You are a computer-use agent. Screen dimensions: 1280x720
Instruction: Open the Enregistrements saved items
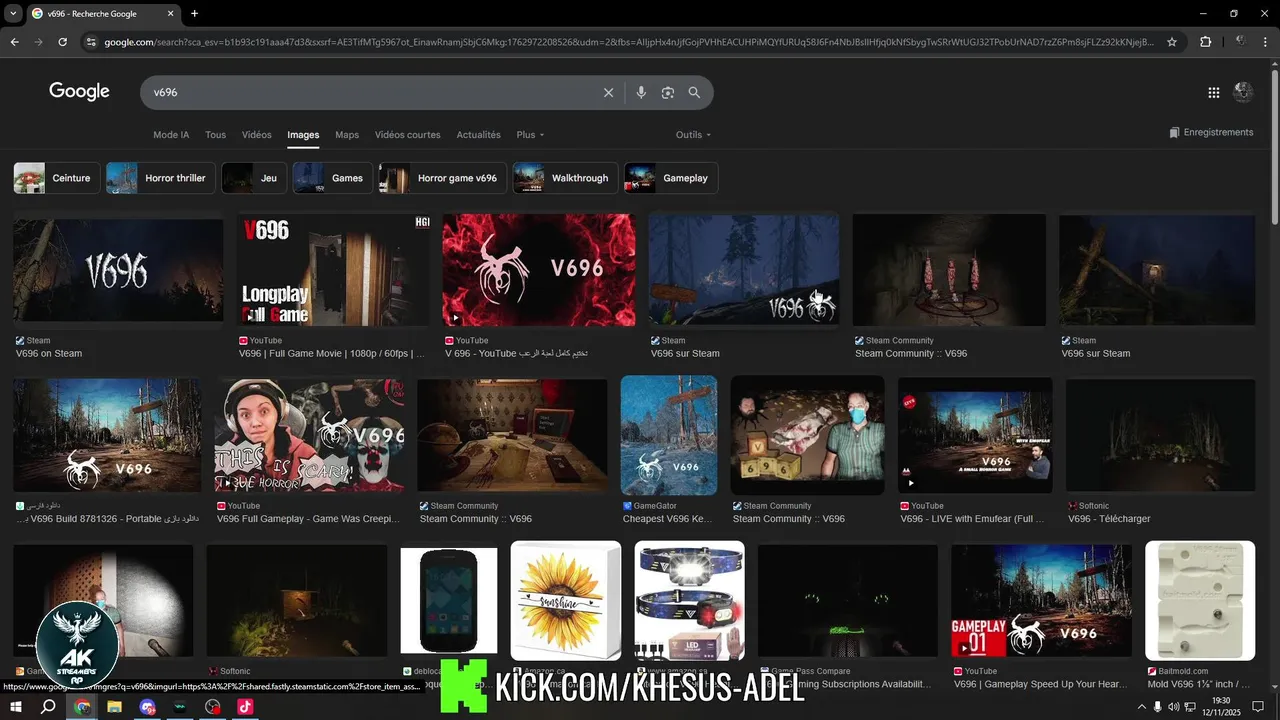tap(1211, 132)
